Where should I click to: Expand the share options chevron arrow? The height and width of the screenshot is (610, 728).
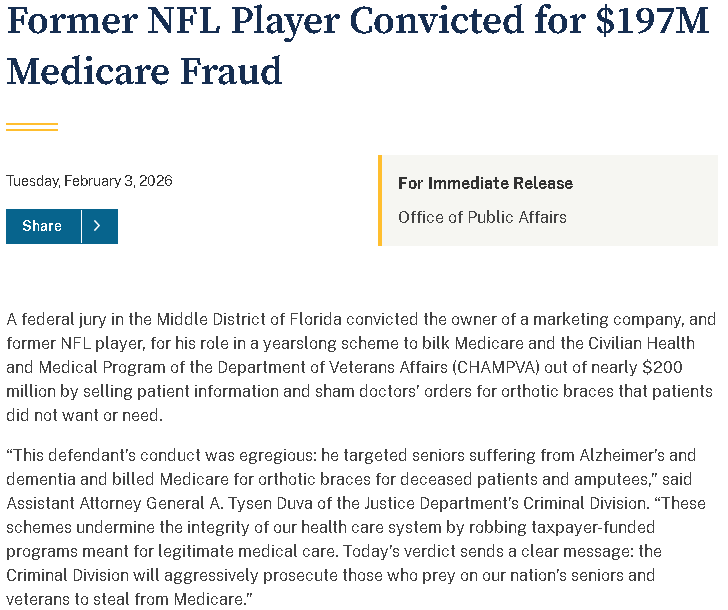point(98,226)
